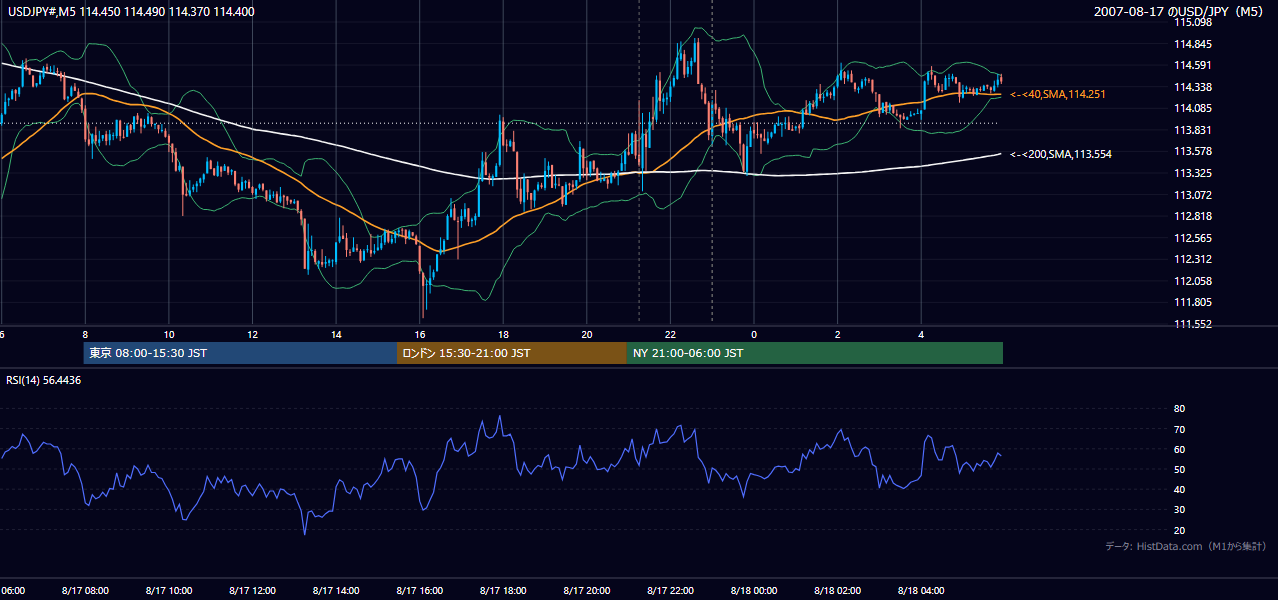Click the 113.831 price axis label
The image size is (1278, 600).
pos(1191,130)
